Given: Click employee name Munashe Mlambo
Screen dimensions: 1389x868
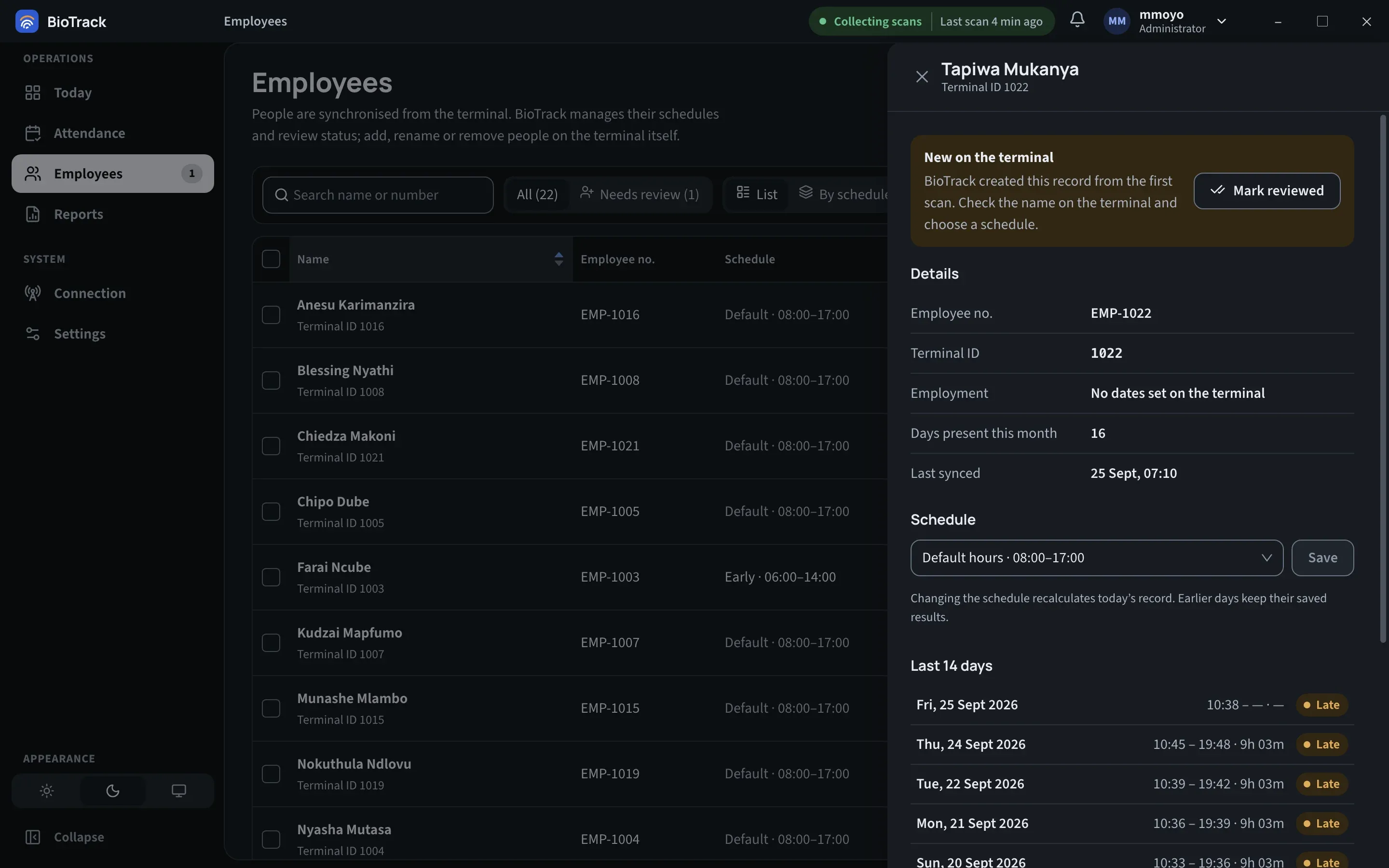Looking at the screenshot, I should [x=352, y=699].
